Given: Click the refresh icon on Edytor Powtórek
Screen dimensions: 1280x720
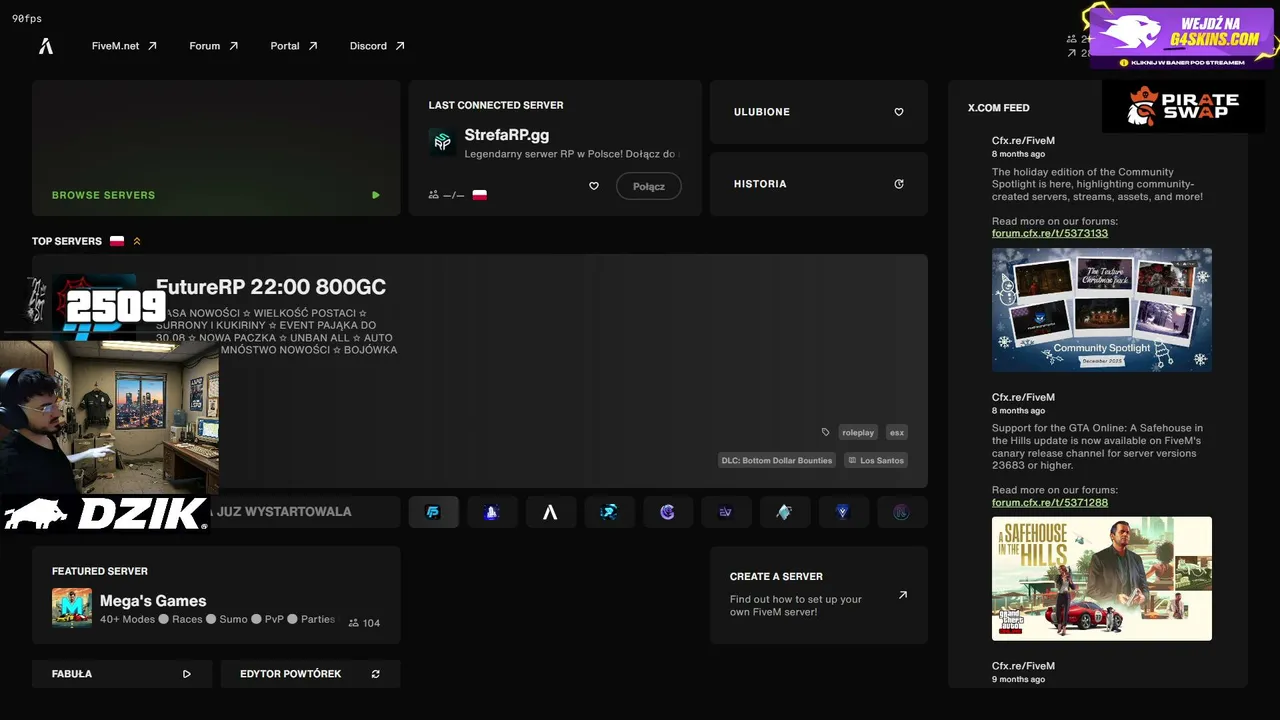Looking at the screenshot, I should (x=376, y=674).
